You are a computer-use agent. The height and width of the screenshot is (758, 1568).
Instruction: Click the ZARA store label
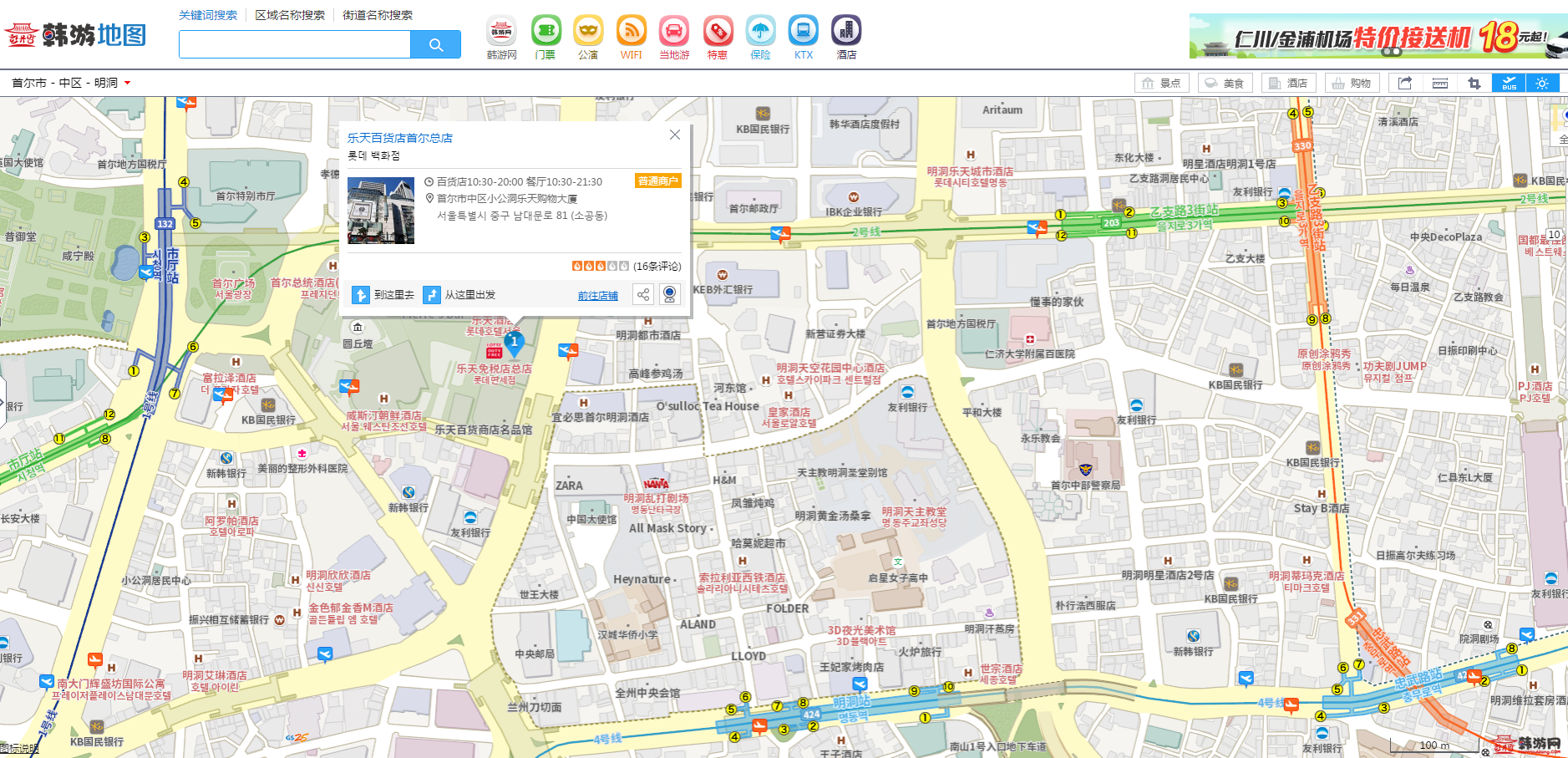click(x=569, y=486)
